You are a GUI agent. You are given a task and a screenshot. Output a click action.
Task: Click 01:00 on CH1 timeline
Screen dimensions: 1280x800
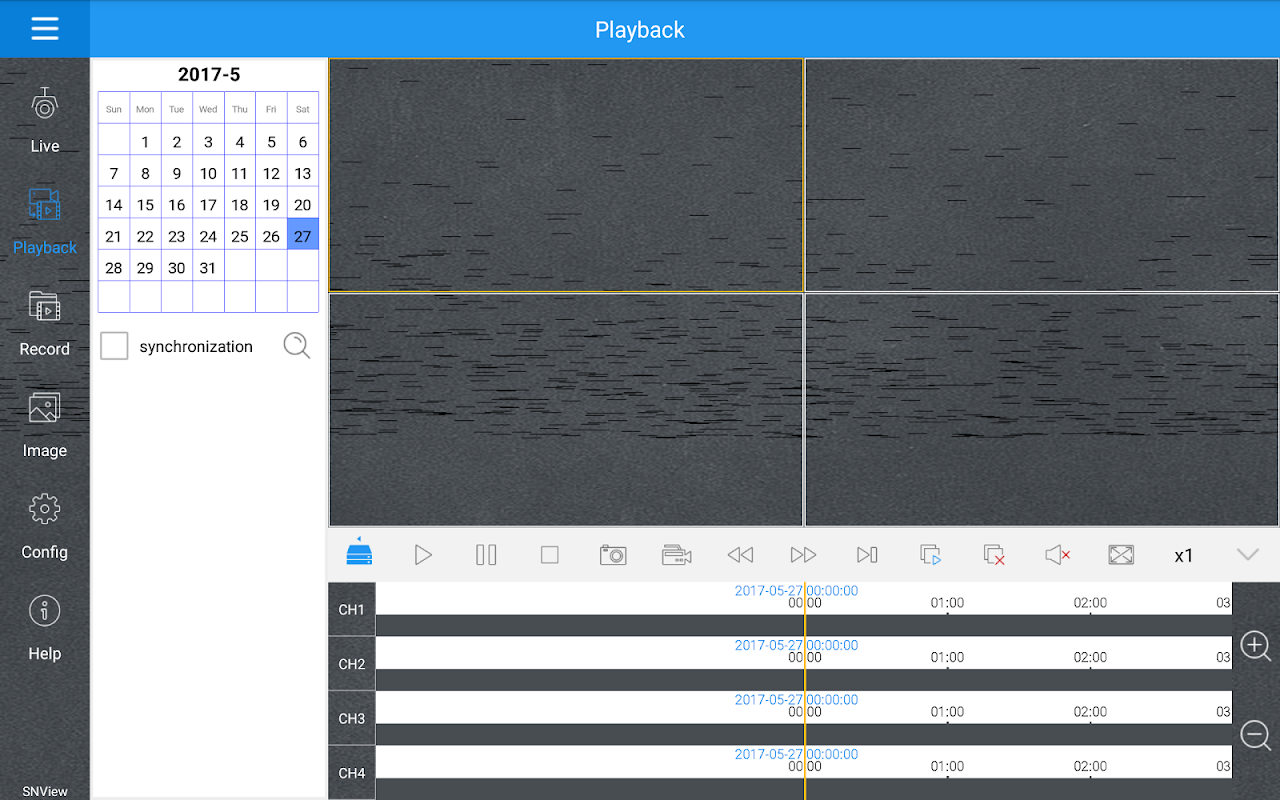947,603
